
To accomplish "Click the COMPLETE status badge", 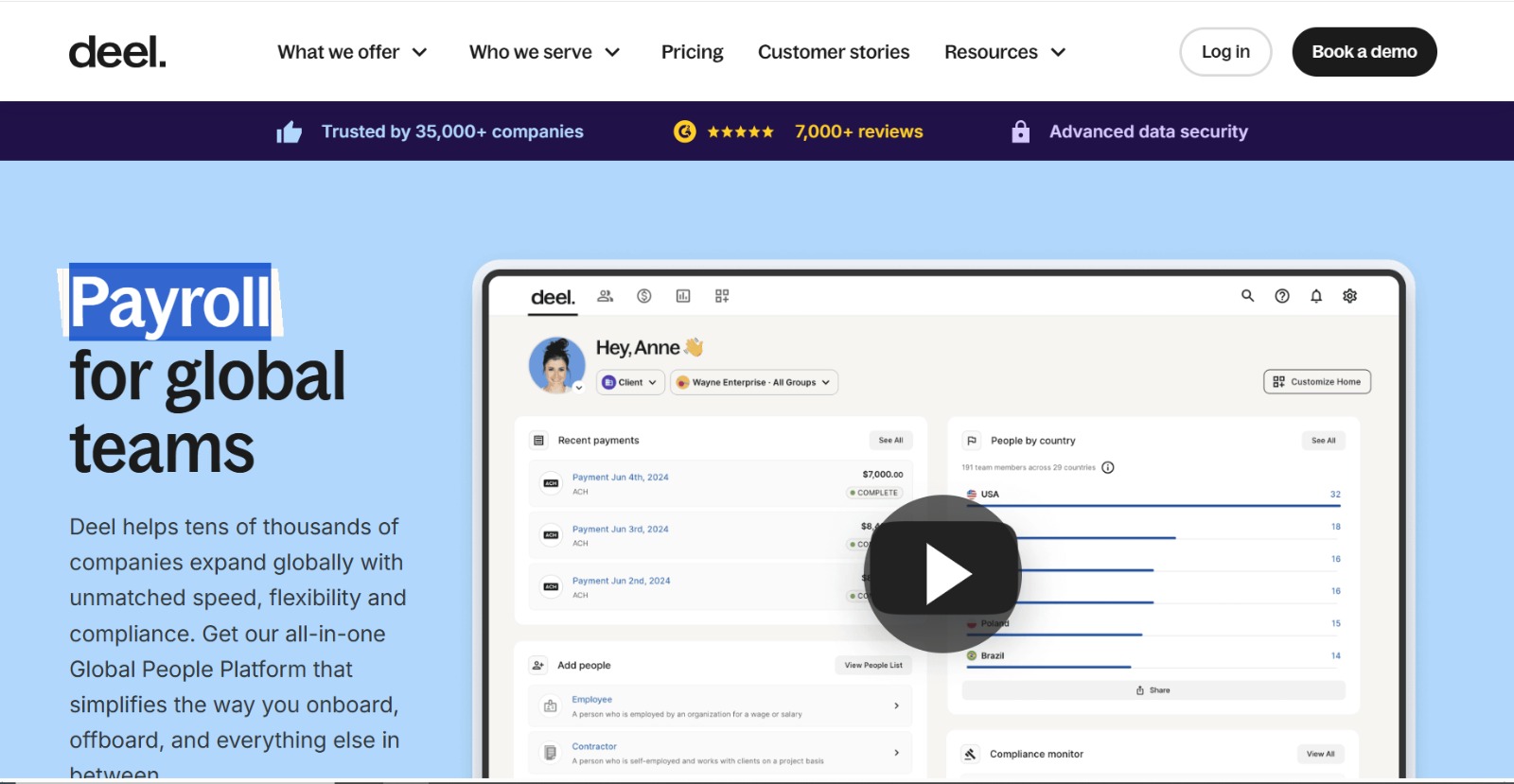I will pos(875,493).
